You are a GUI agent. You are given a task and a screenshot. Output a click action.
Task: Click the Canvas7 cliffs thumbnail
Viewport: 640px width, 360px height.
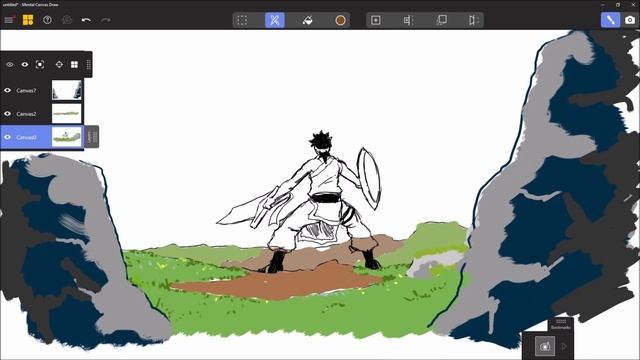click(x=67, y=90)
